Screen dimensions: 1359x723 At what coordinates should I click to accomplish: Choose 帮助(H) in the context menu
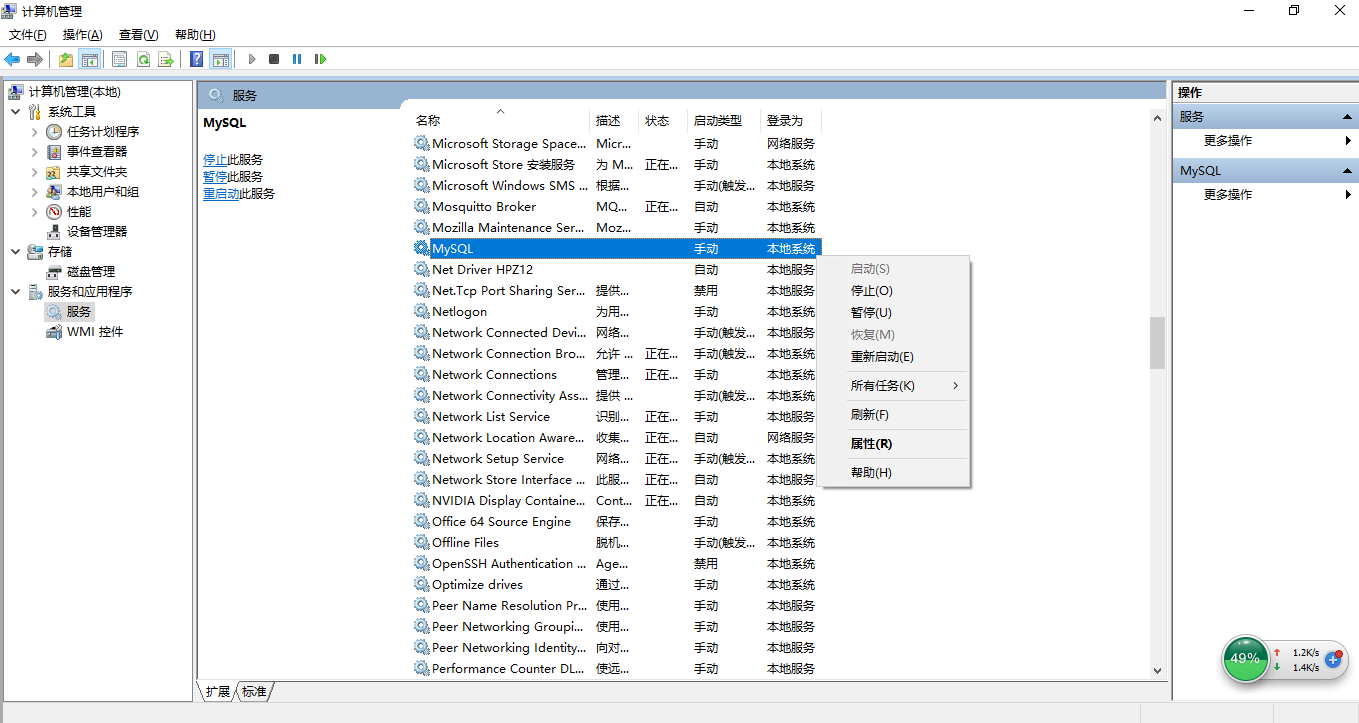coord(893,473)
